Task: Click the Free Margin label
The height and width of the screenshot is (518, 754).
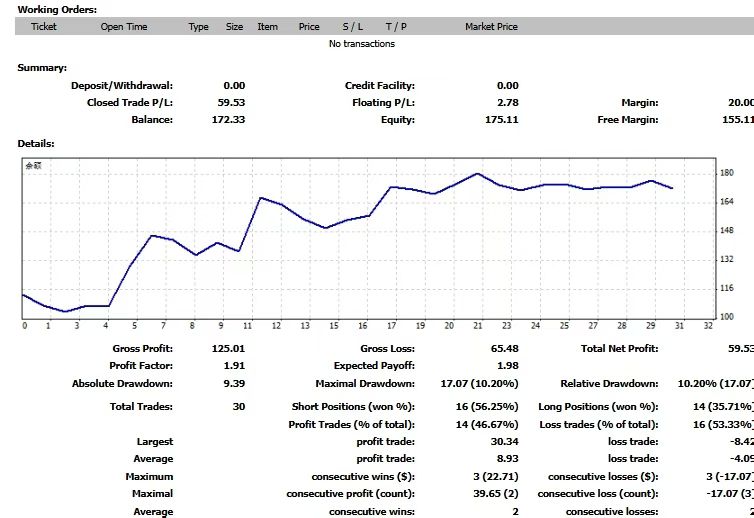Action: click(628, 120)
